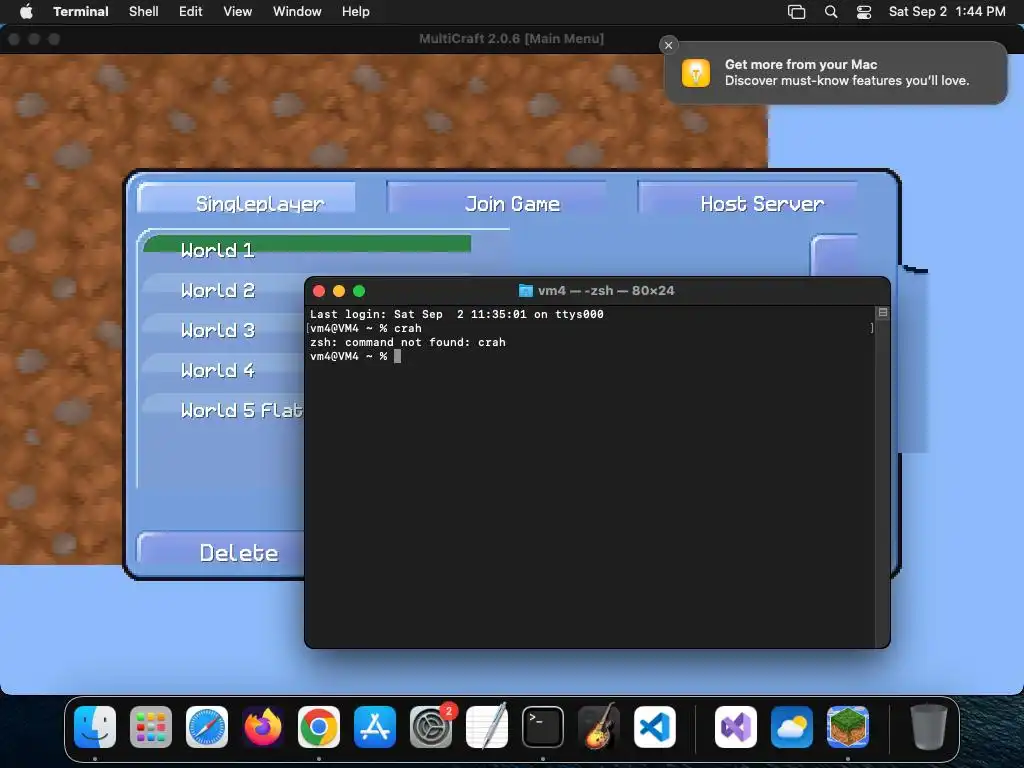Open Finder from the dock

(95, 726)
